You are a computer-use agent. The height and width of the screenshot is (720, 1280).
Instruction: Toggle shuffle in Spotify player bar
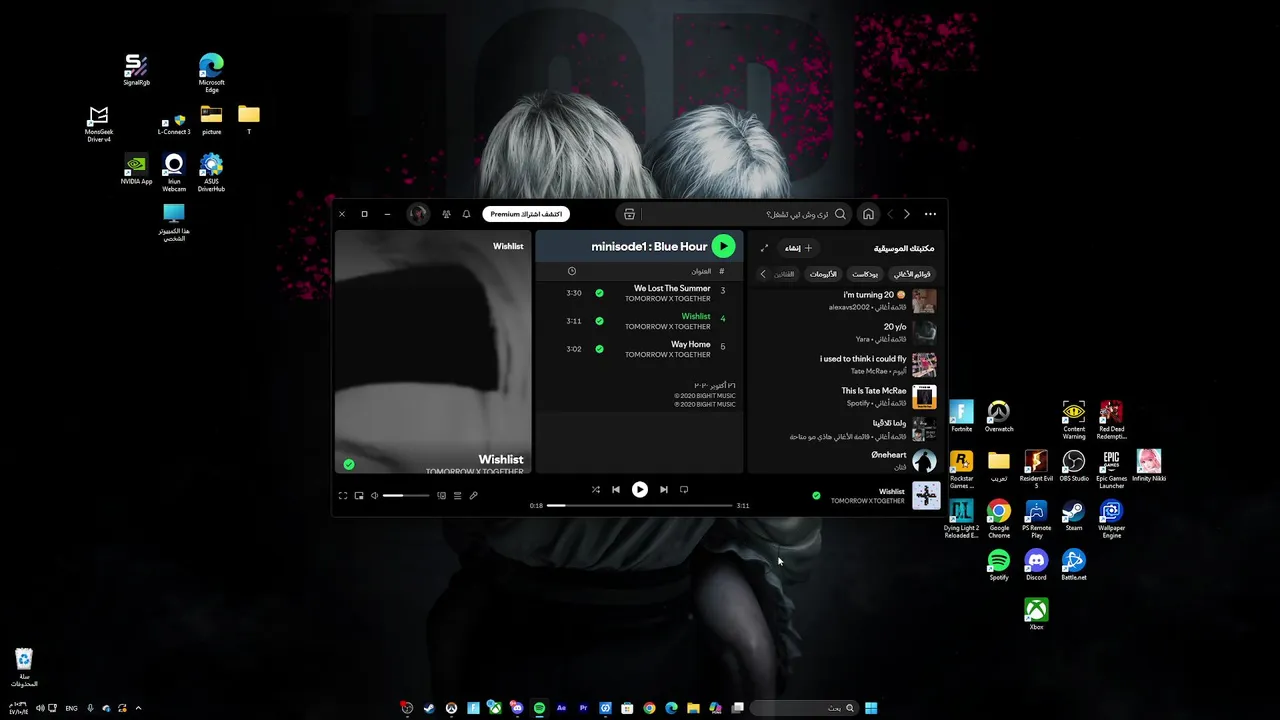(x=596, y=490)
